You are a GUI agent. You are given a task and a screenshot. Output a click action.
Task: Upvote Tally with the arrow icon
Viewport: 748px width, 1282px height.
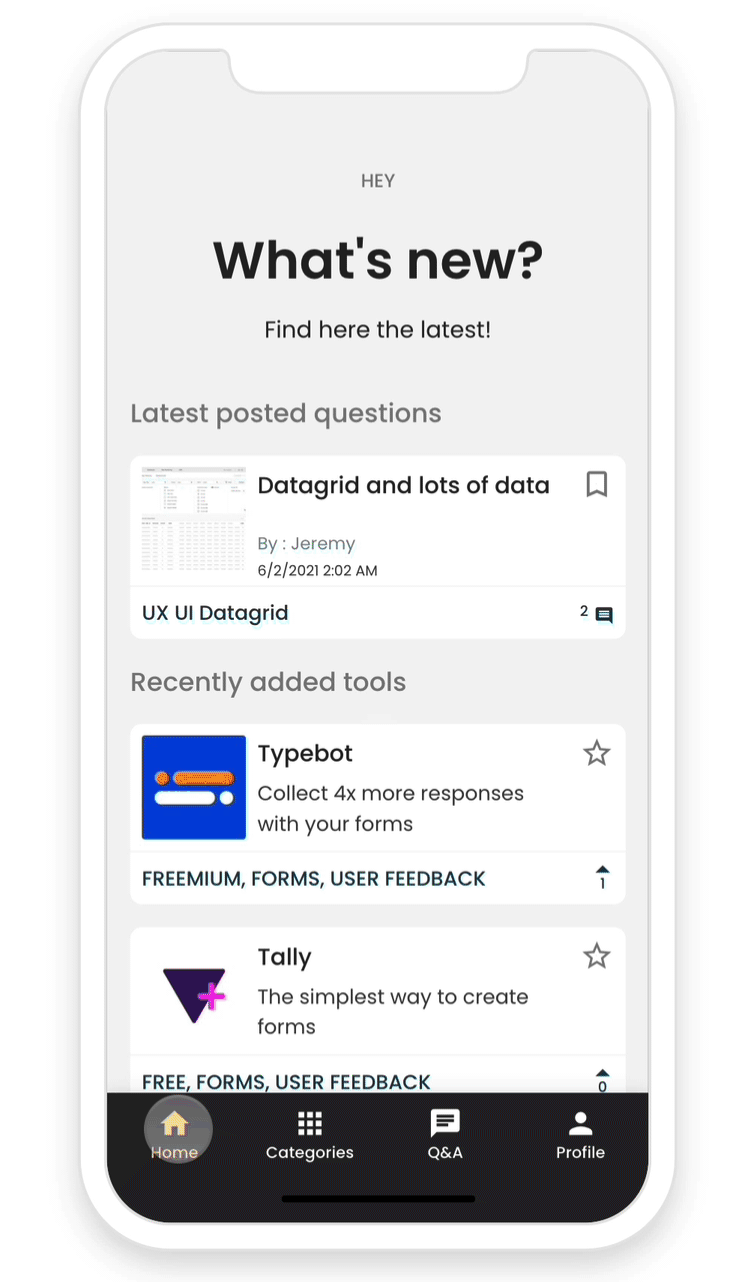coord(602,1073)
